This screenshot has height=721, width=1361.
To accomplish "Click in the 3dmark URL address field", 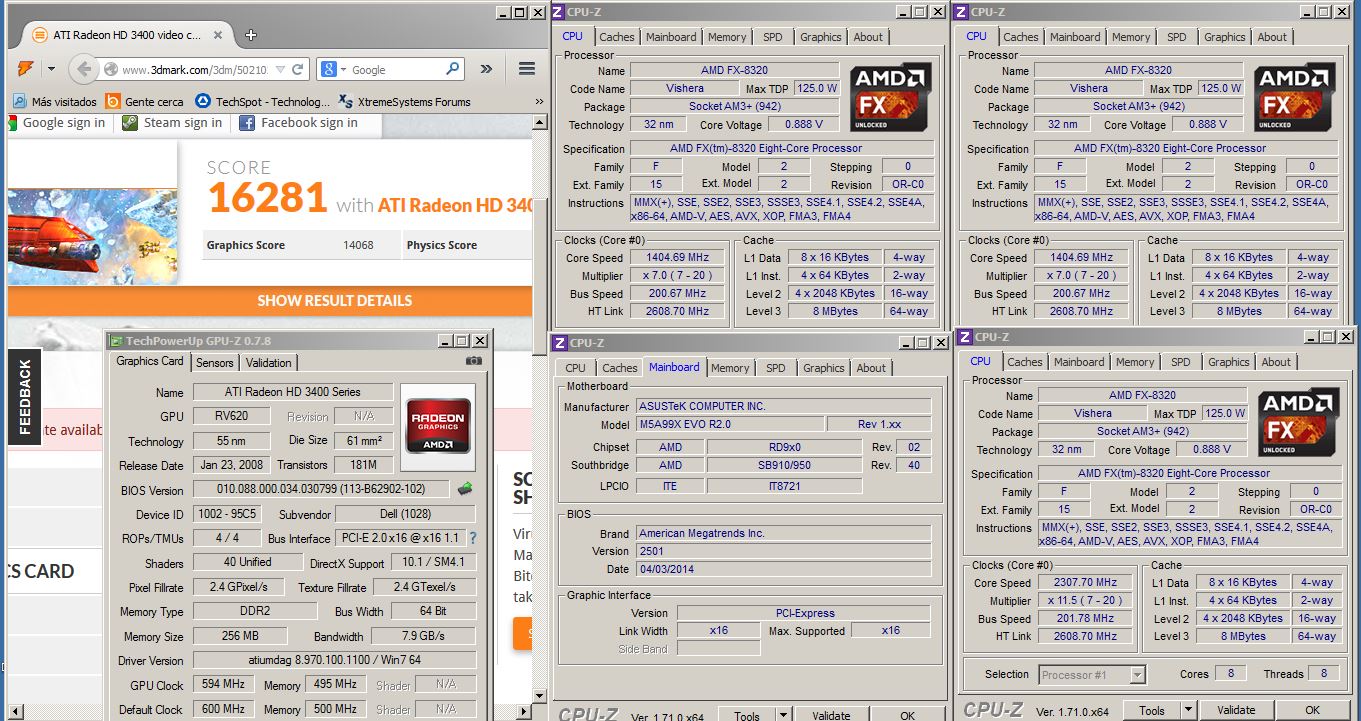I will [195, 70].
